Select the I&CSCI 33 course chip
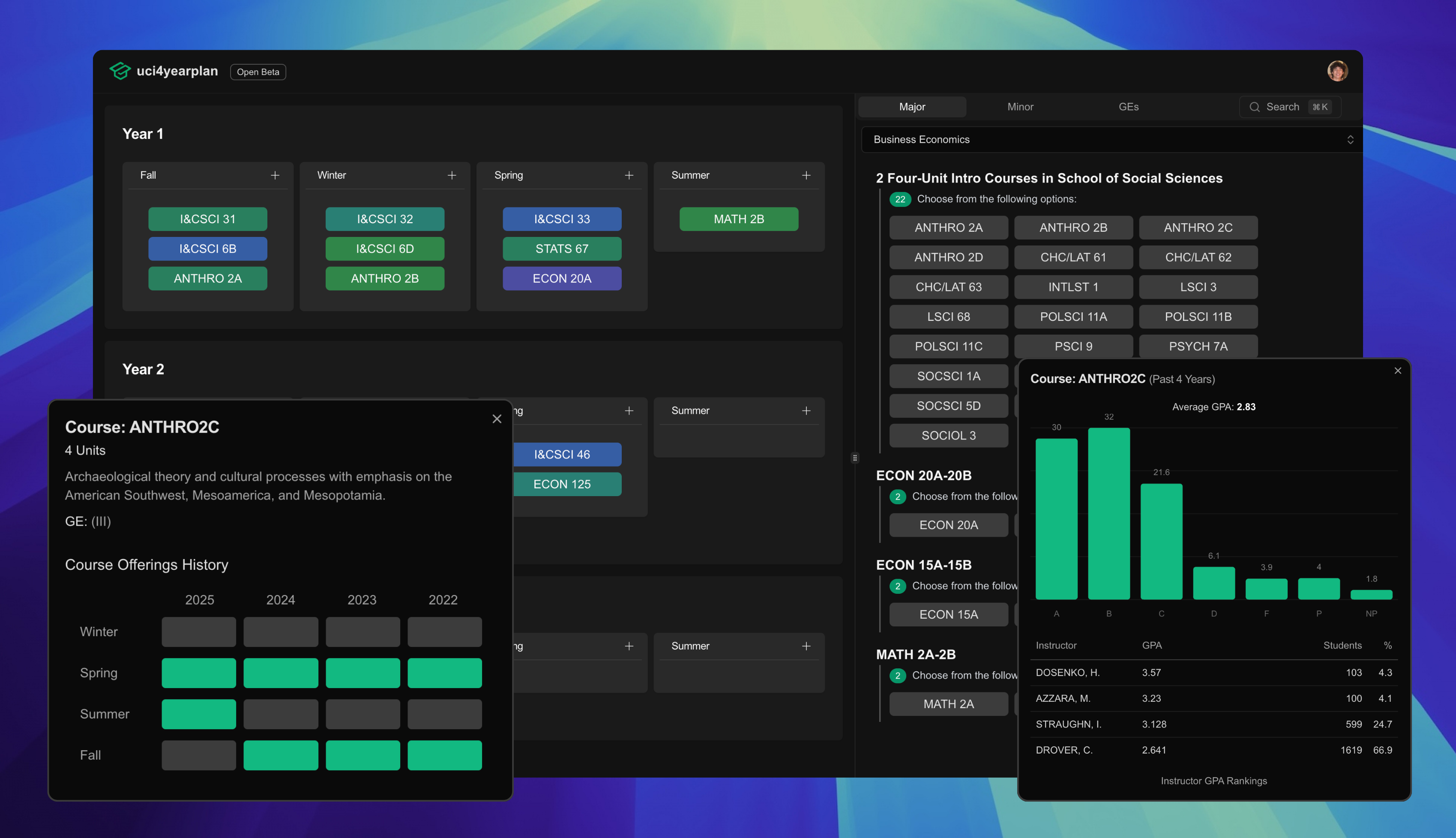Viewport: 1456px width, 838px height. 562,218
